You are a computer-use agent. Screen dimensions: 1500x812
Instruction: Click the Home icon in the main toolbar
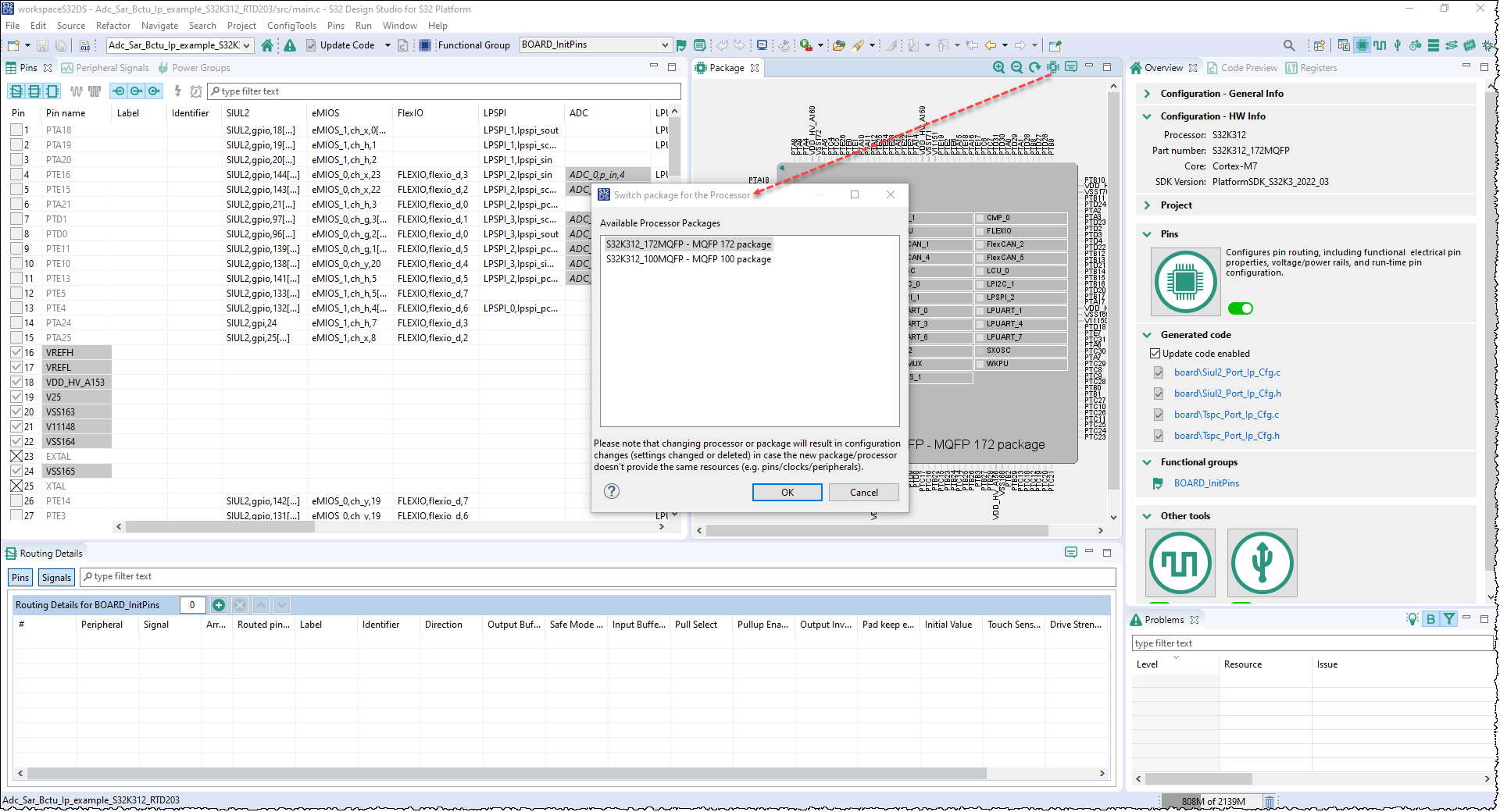click(268, 45)
